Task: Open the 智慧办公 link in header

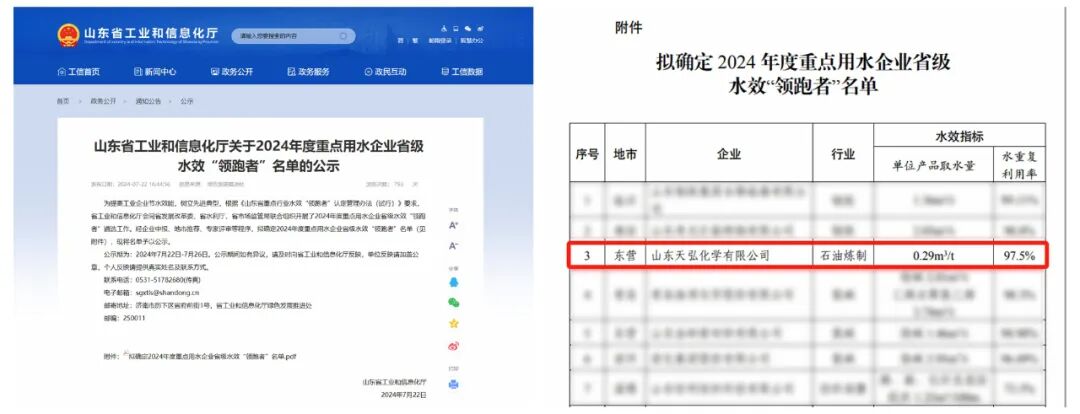Action: (472, 41)
